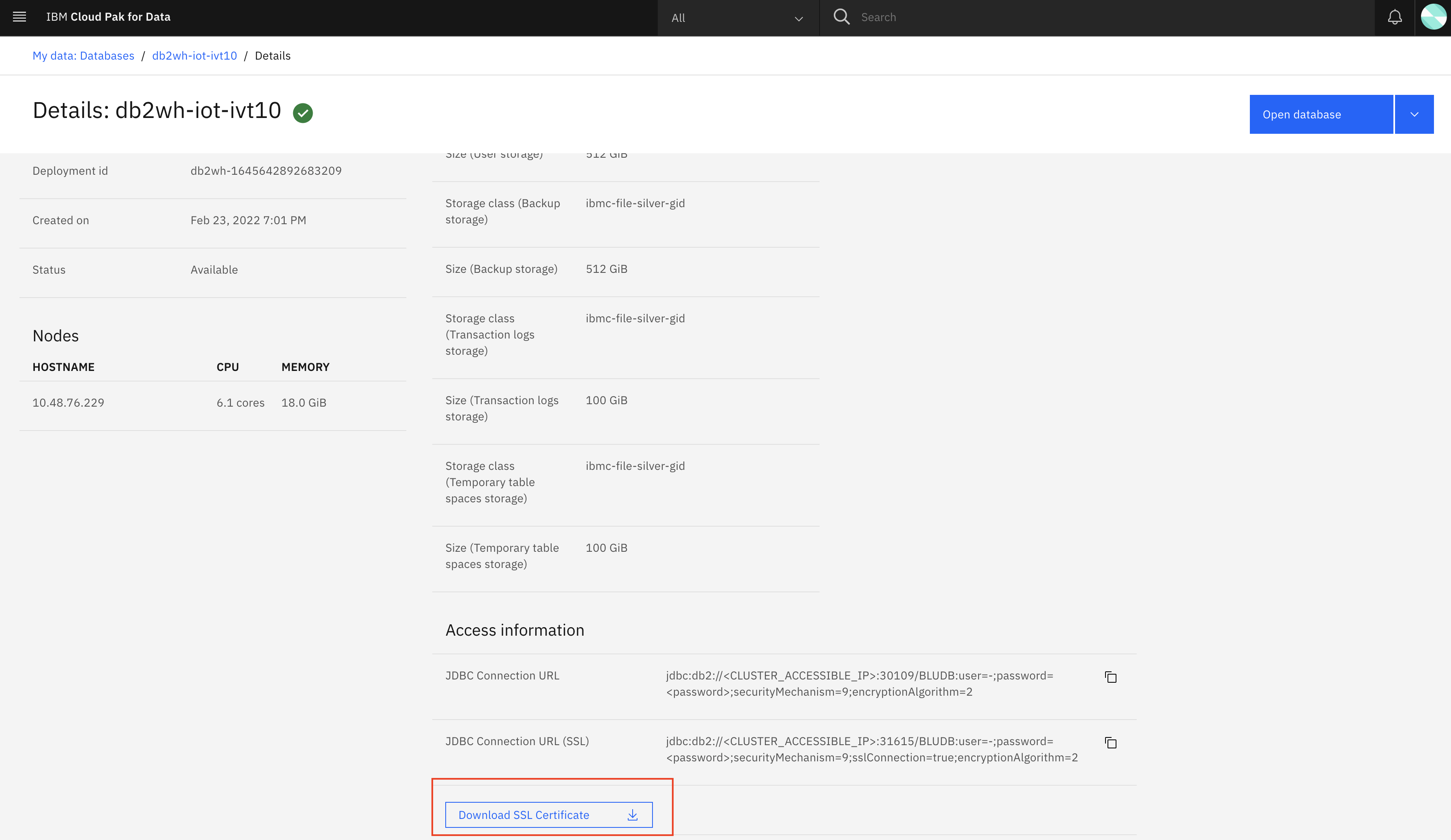Click the Deployment id label
The width and height of the screenshot is (1451, 840).
(x=70, y=171)
